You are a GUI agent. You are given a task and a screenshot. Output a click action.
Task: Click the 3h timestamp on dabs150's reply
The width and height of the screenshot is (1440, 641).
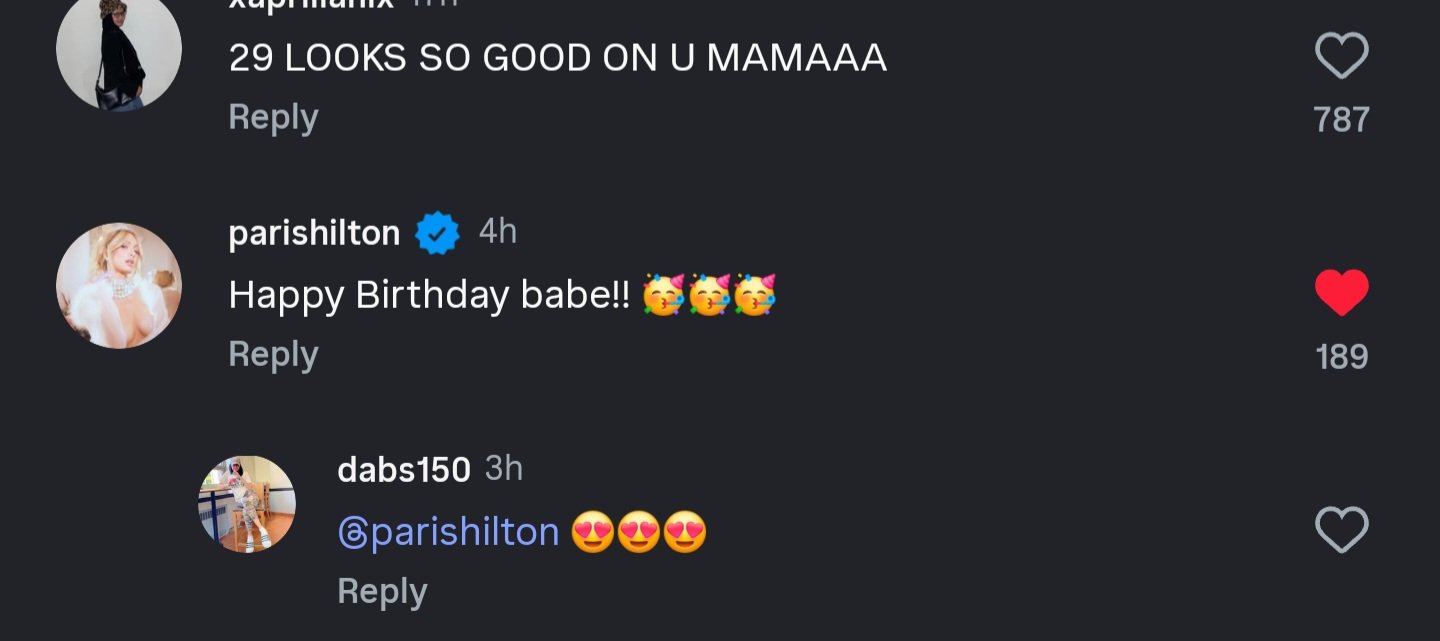pyautogui.click(x=504, y=468)
